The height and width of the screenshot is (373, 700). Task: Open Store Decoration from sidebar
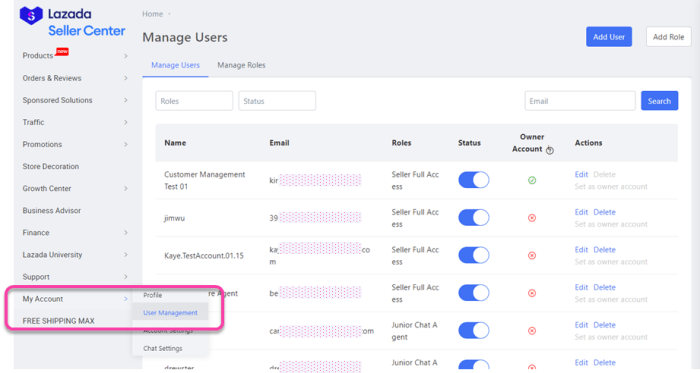coord(51,166)
